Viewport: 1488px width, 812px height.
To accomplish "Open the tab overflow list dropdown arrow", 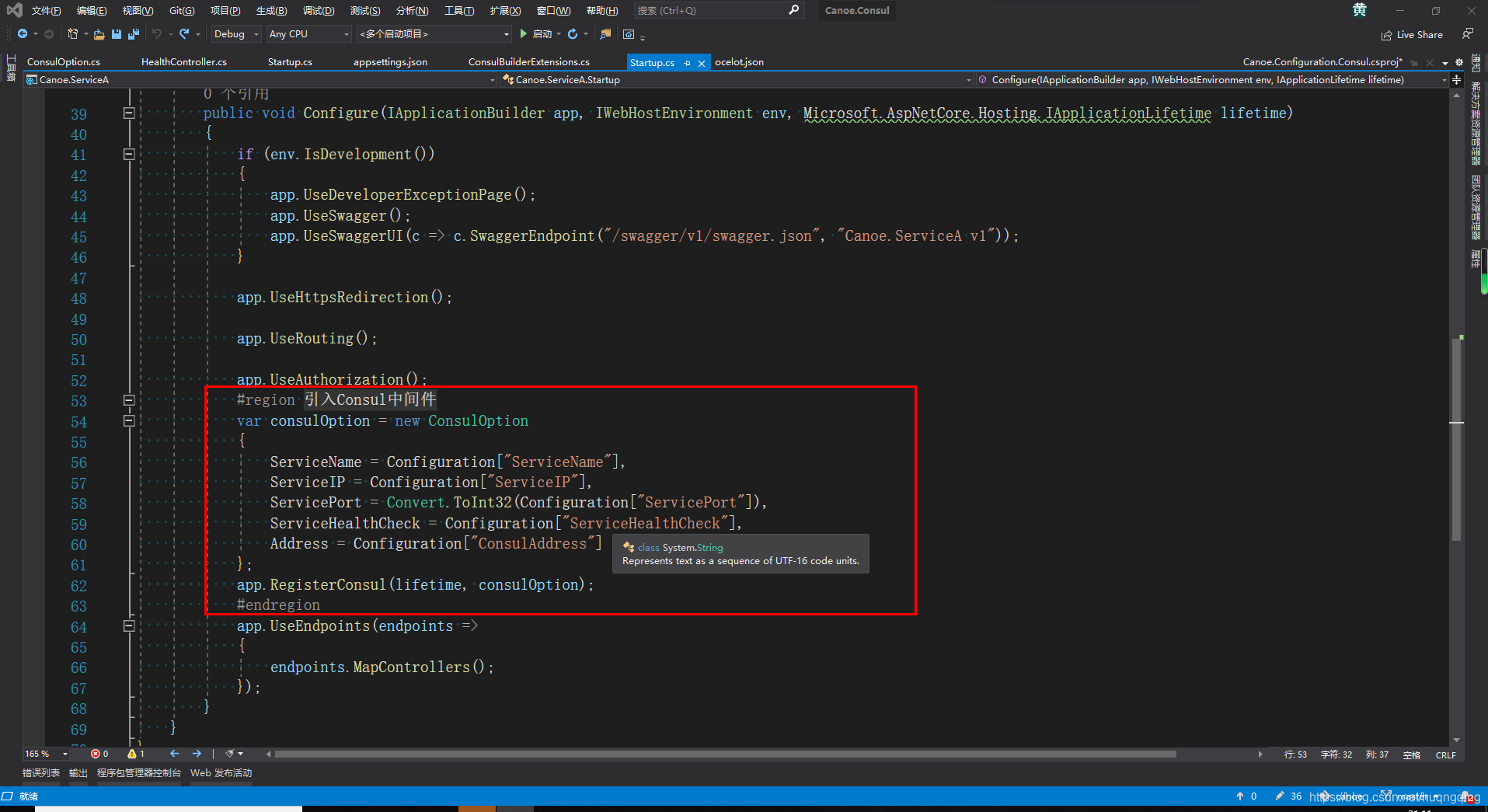I will pos(1445,63).
